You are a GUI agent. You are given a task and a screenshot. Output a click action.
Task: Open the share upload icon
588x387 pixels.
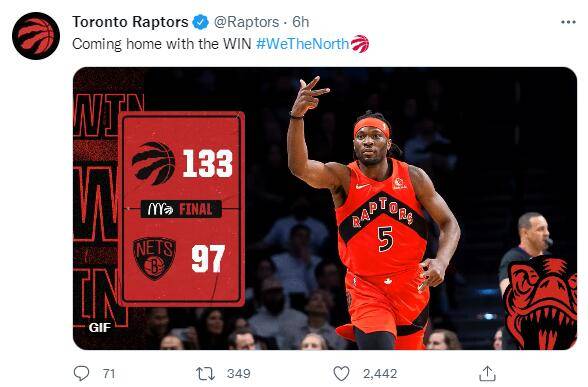pyautogui.click(x=488, y=374)
